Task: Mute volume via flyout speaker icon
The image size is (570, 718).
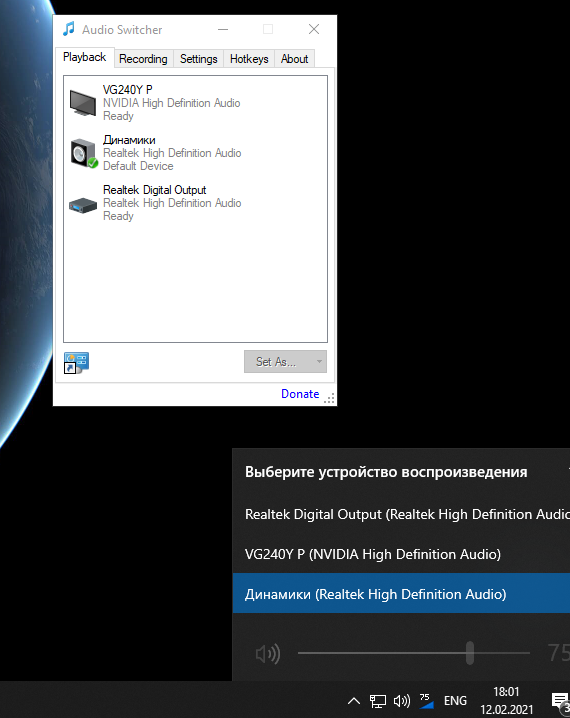Action: click(x=268, y=653)
